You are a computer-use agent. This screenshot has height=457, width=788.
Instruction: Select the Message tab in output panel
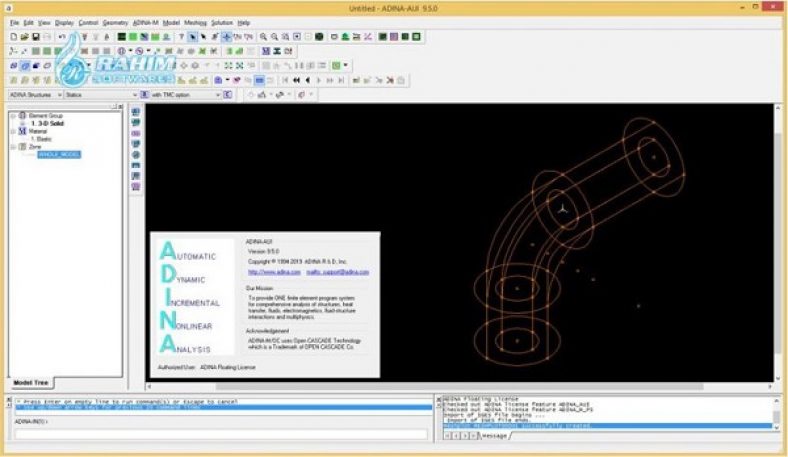495,435
